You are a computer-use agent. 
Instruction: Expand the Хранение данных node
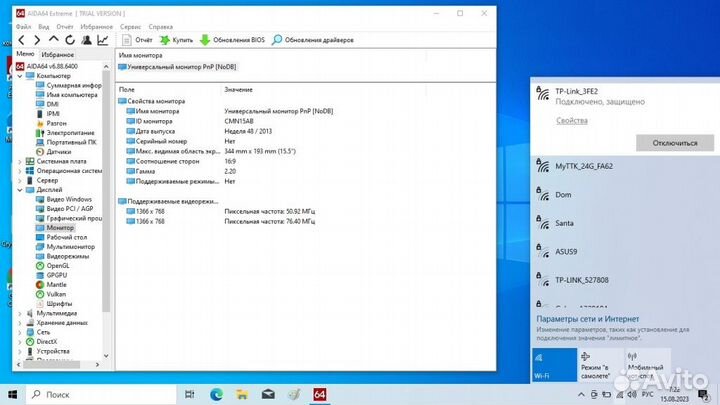click(20, 323)
